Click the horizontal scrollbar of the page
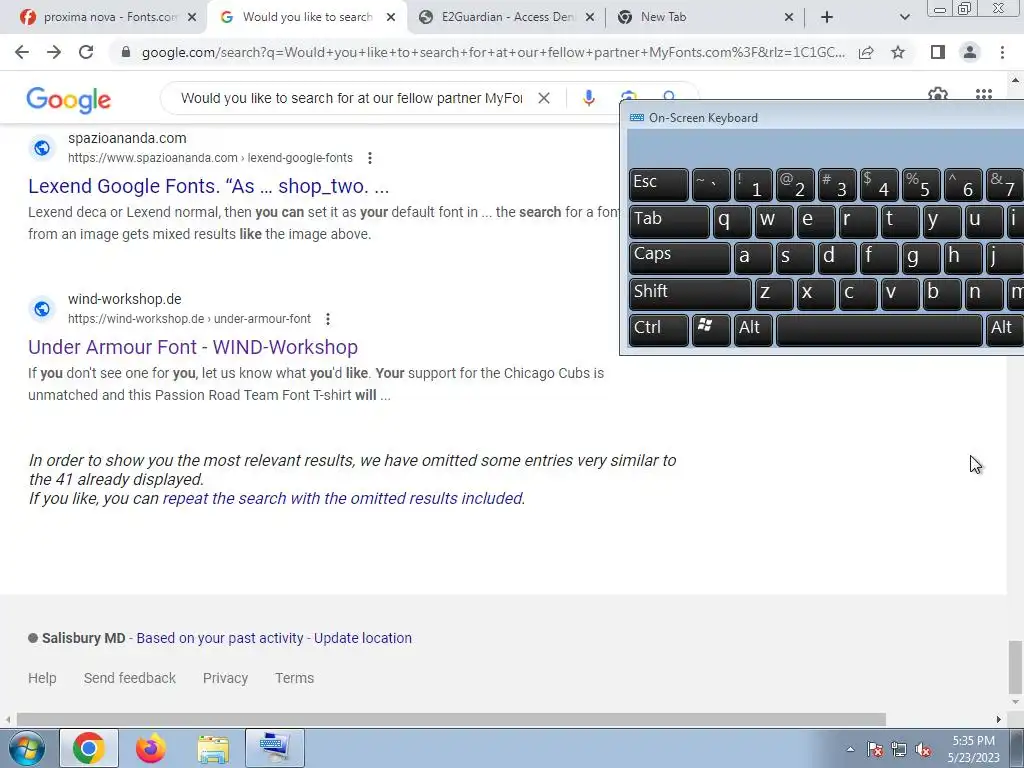This screenshot has width=1024, height=768. pyautogui.click(x=451, y=719)
